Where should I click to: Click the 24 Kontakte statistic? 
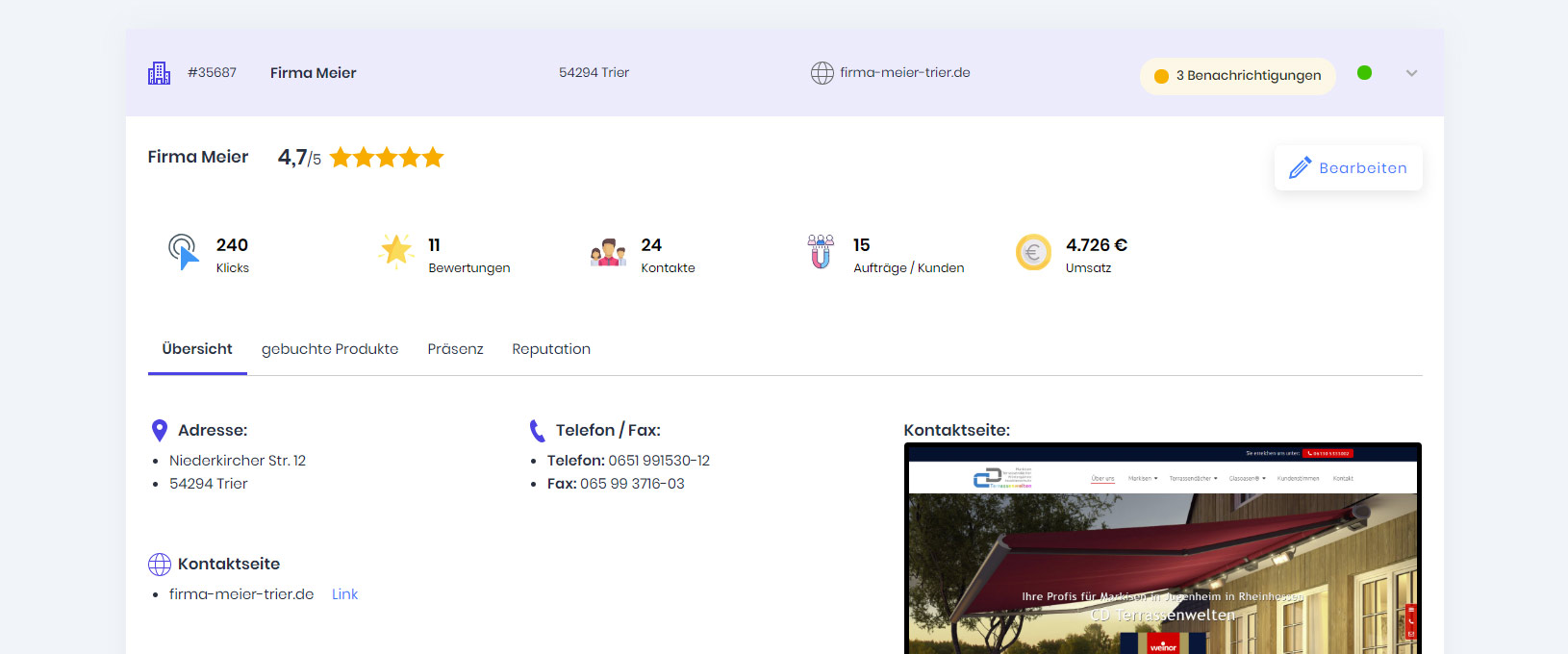[x=668, y=255]
